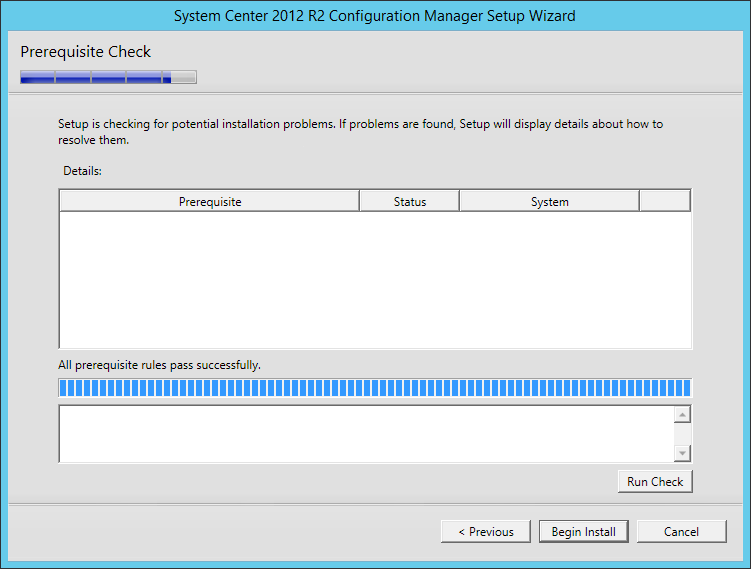Select 'All prerequisite rules pass successfully.' text
The height and width of the screenshot is (569, 751).
[x=159, y=365]
